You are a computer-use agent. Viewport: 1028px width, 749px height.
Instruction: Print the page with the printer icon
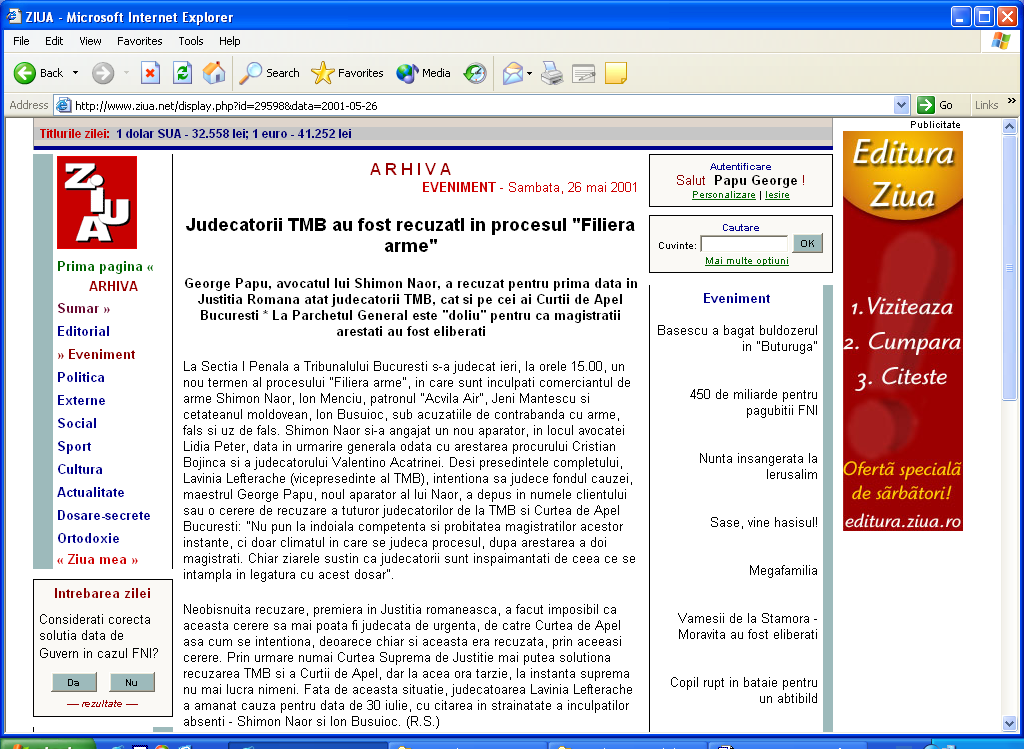(x=552, y=73)
